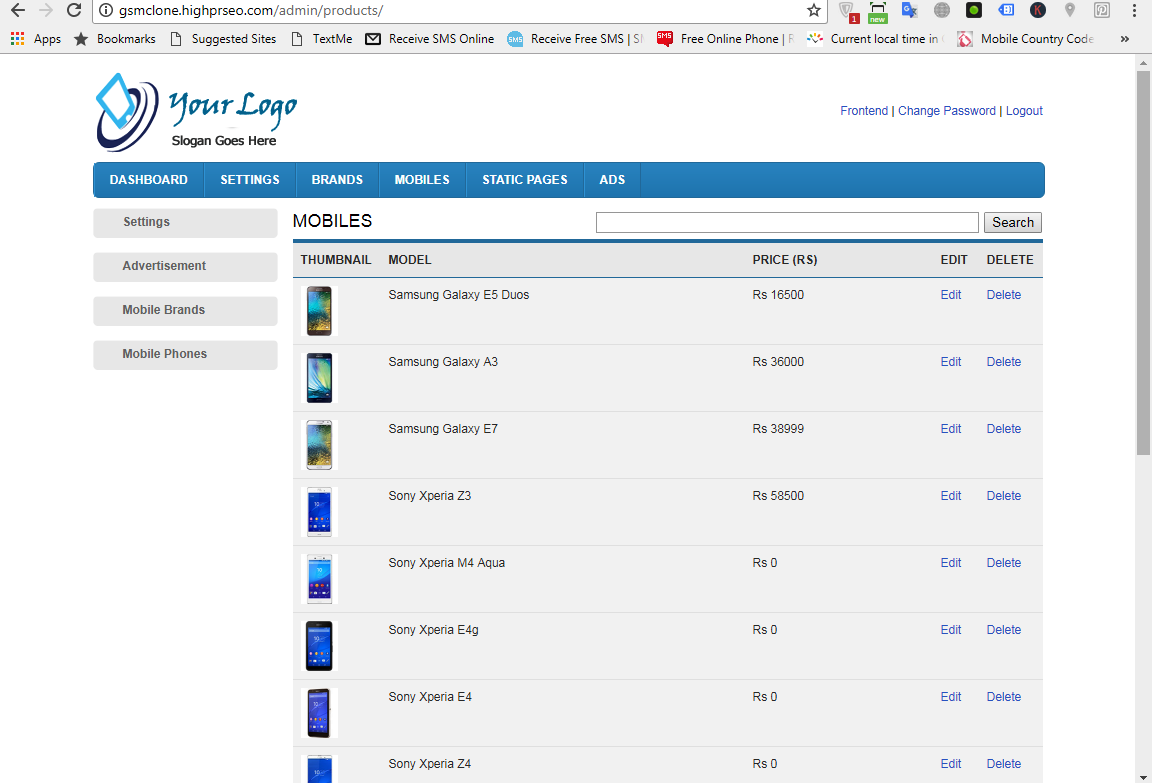The width and height of the screenshot is (1152, 783).
Task: Open the Receive SMS Online bookmark
Action: [x=431, y=39]
